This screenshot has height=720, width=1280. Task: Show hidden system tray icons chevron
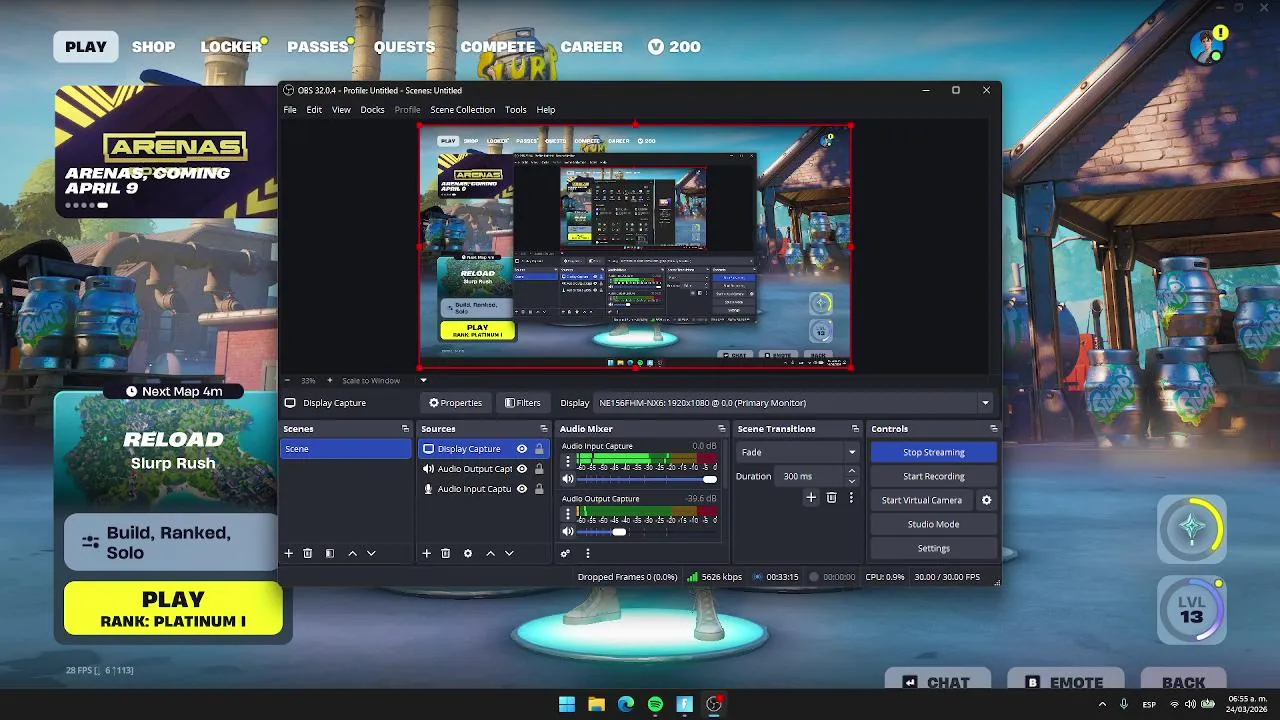coord(1103,704)
